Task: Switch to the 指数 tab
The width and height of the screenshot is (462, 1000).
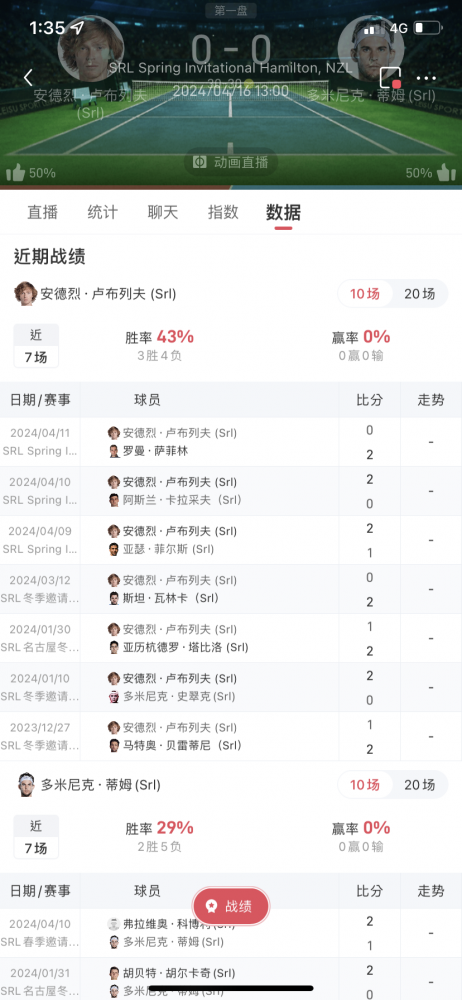Action: [223, 212]
